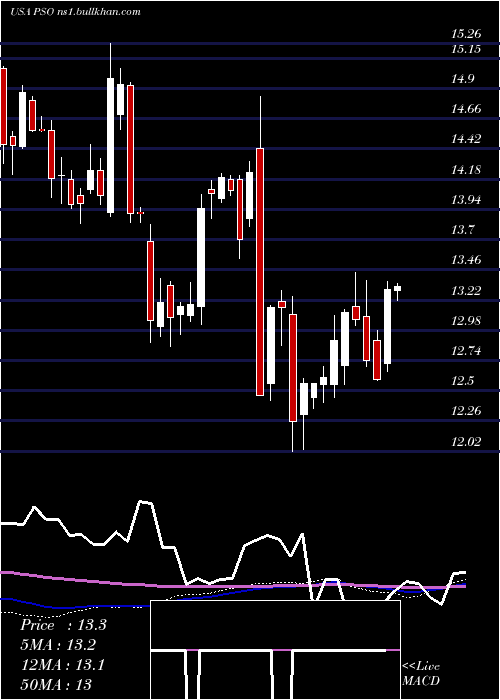Click the '5MA : 13.2' readout
The image size is (500, 700).
58,645
